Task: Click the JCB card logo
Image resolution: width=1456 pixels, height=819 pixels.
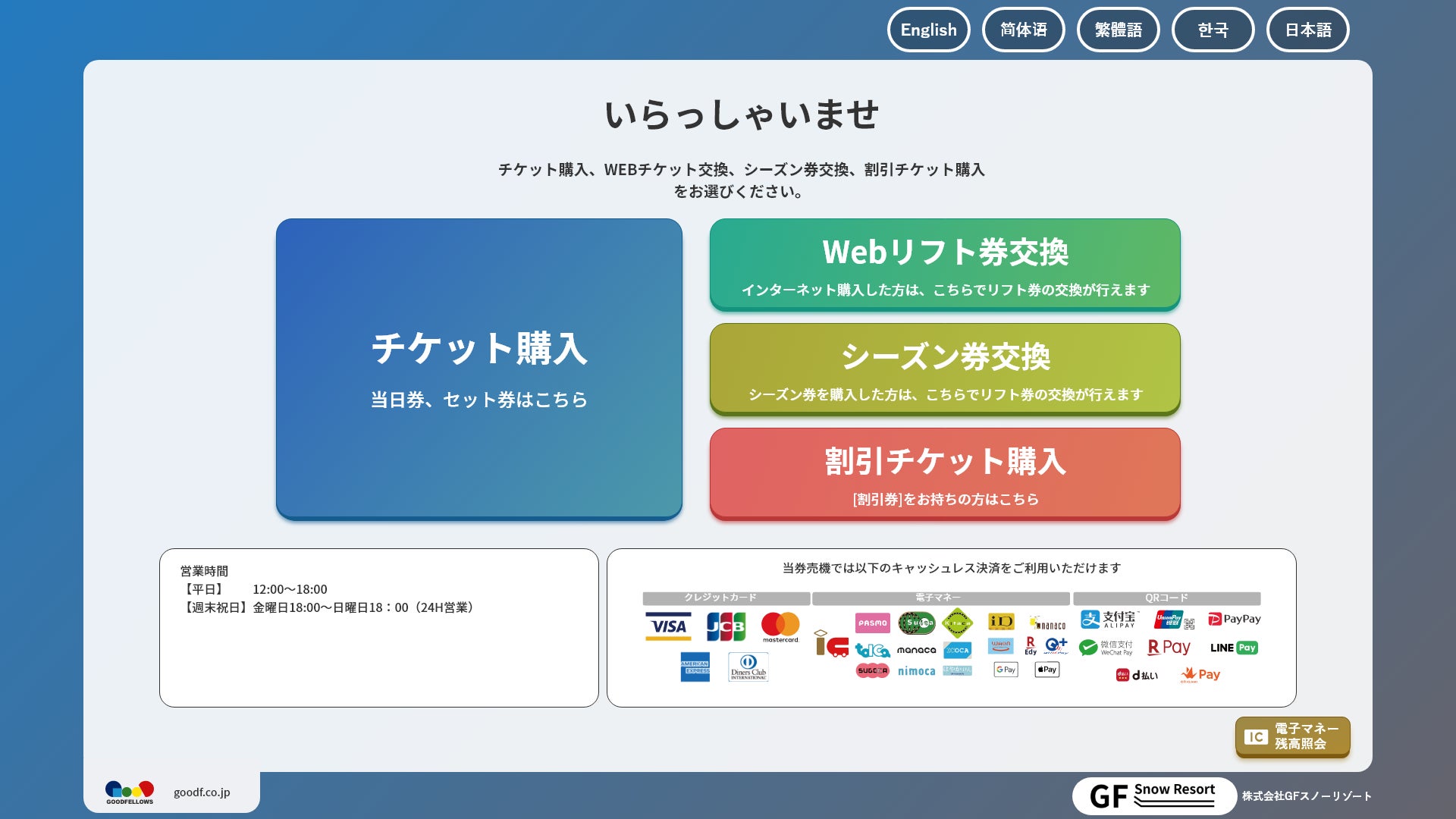Action: pos(726,626)
